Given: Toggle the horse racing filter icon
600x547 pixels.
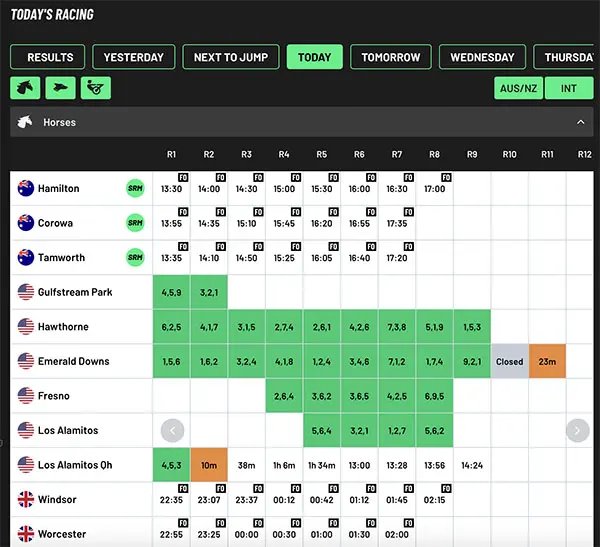Looking at the screenshot, I should [25, 88].
